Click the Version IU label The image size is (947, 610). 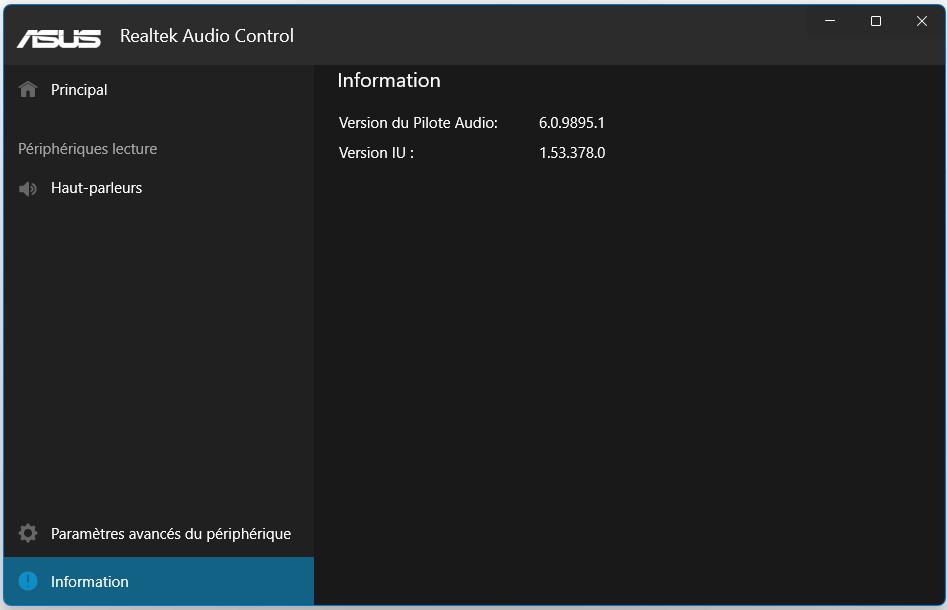pyautogui.click(x=376, y=153)
